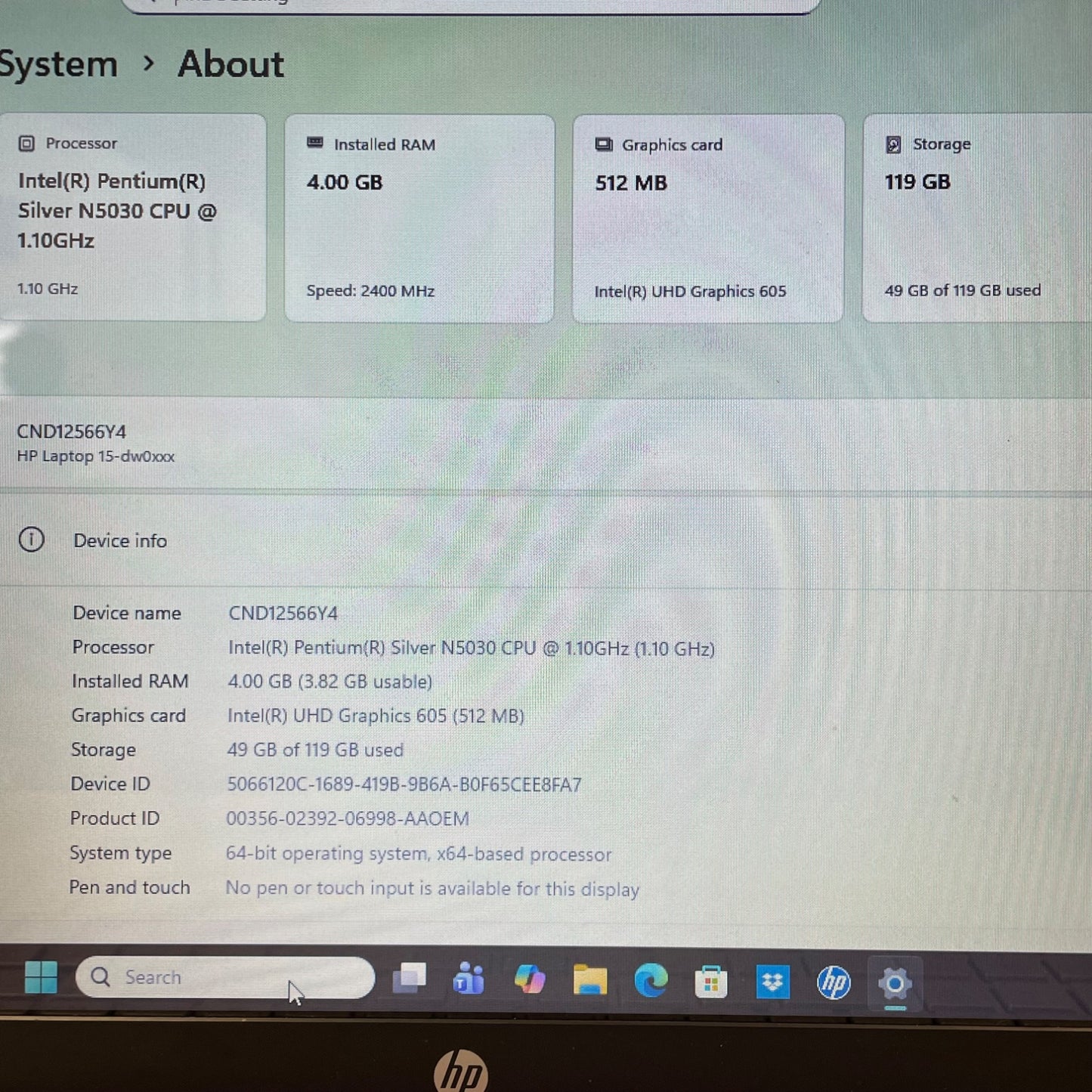
Task: Click the 4.00 GB value in Installed RAM card
Action: tap(345, 182)
